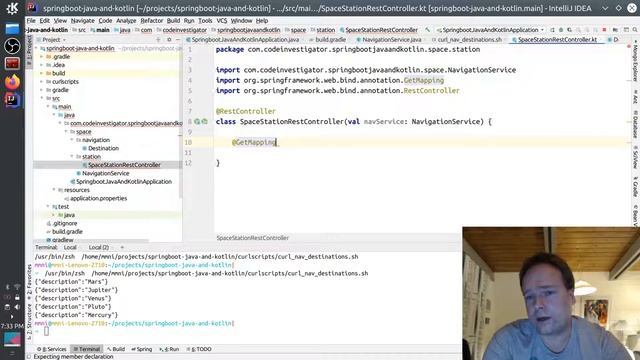This screenshot has height=360, width=640.
Task: Click the Debug bug icon in toolbar
Action: (x=561, y=30)
